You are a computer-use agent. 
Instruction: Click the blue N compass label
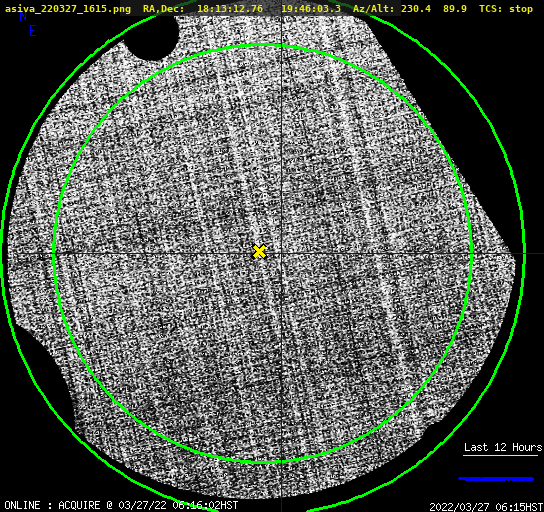tap(23, 16)
